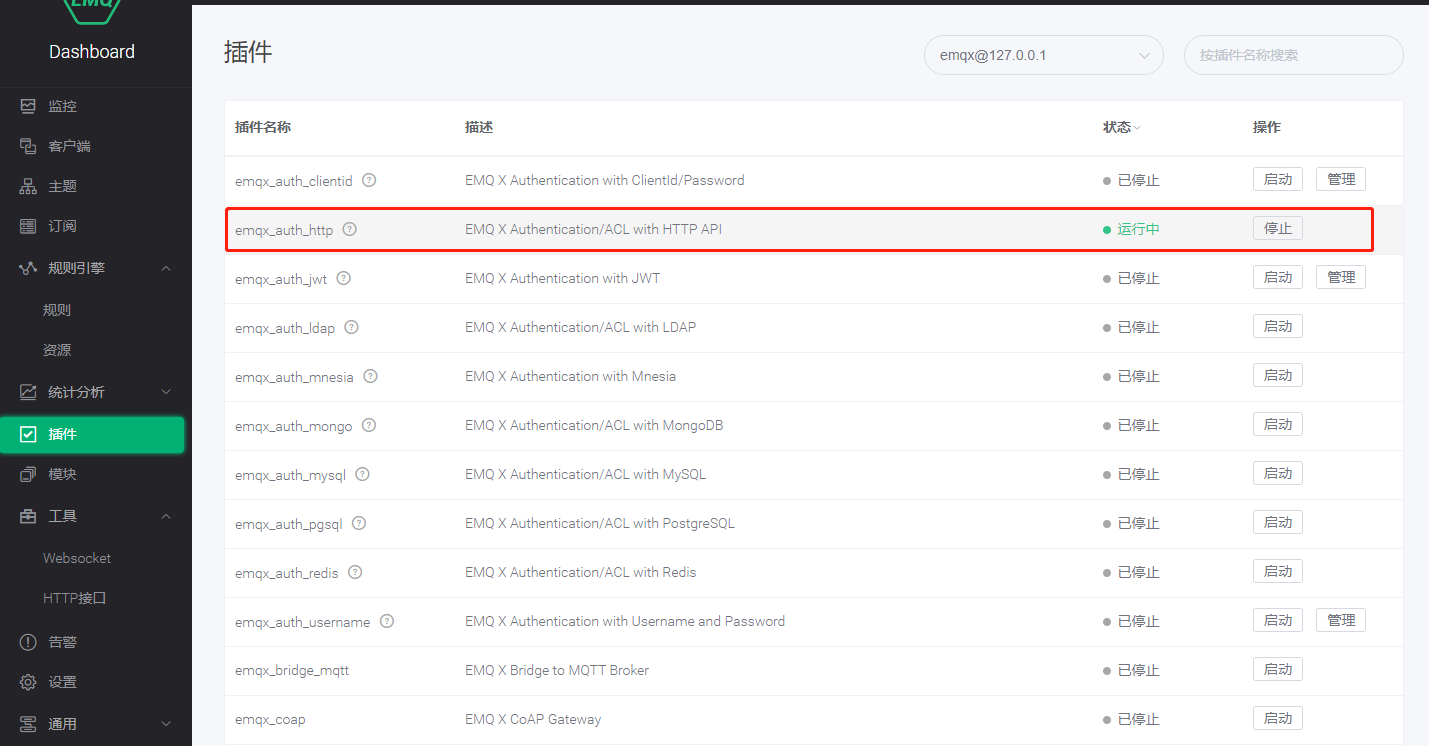
Task: Start the emqx_auth_mongo plugin
Action: click(1278, 424)
